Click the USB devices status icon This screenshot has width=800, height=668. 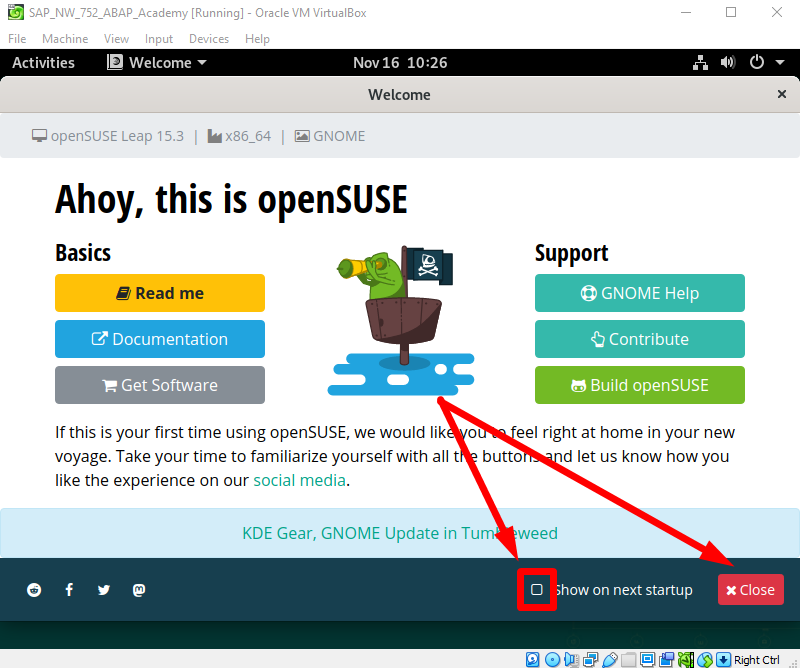(x=610, y=659)
